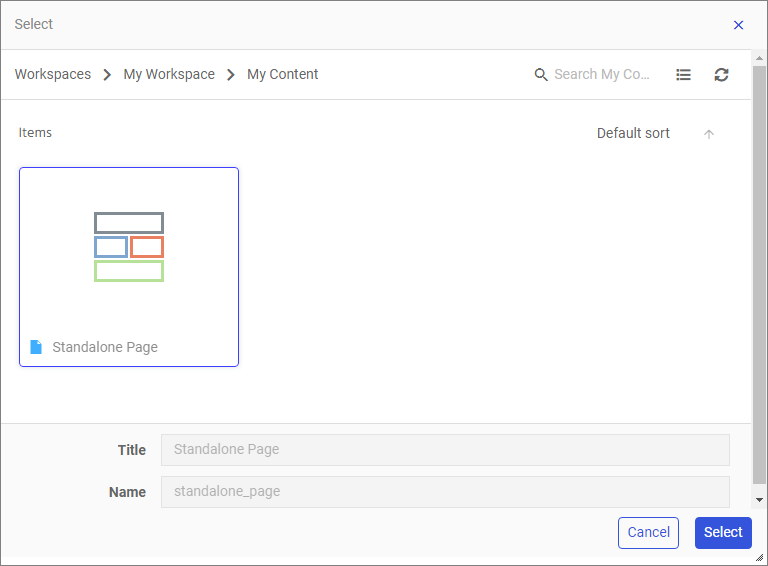Click the chevron after My Workspace breadcrumb
This screenshot has width=768, height=566.
(231, 75)
